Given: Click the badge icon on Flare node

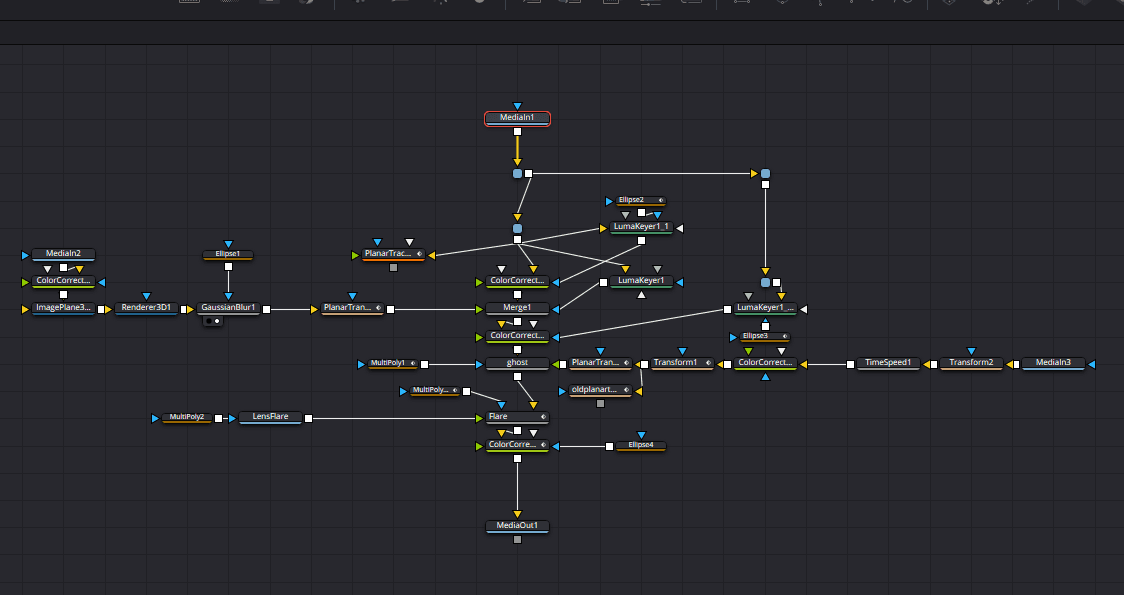Looking at the screenshot, I should 543,417.
